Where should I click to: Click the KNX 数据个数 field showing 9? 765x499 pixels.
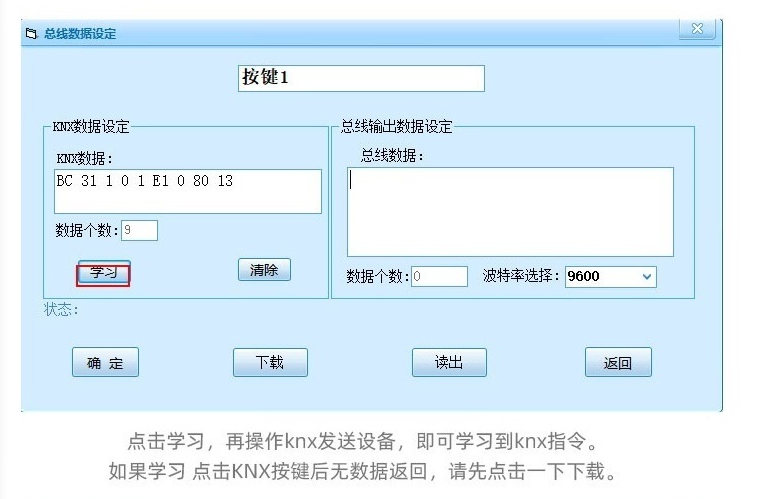(x=140, y=230)
